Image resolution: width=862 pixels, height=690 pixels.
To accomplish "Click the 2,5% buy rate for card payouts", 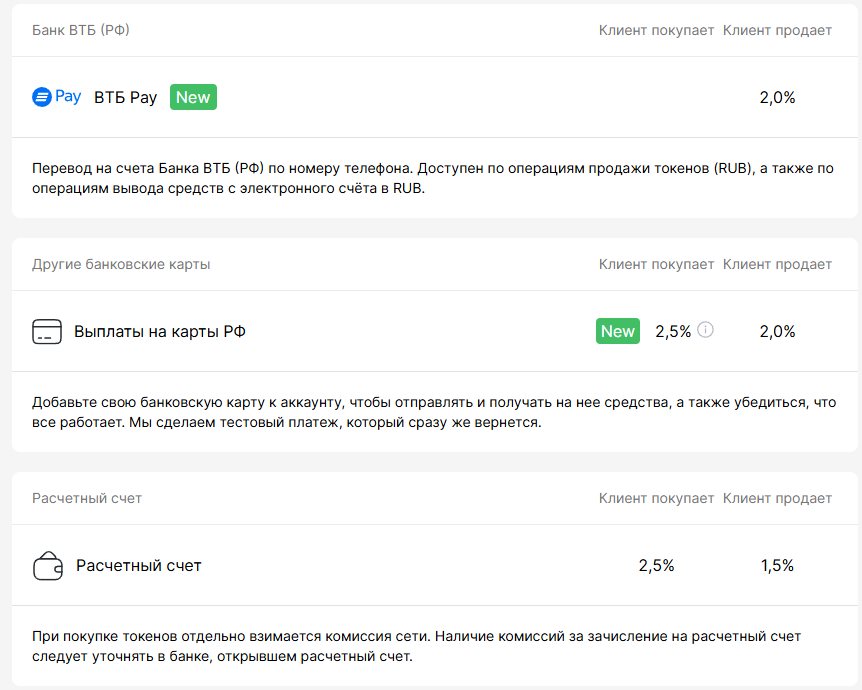I will (673, 332).
